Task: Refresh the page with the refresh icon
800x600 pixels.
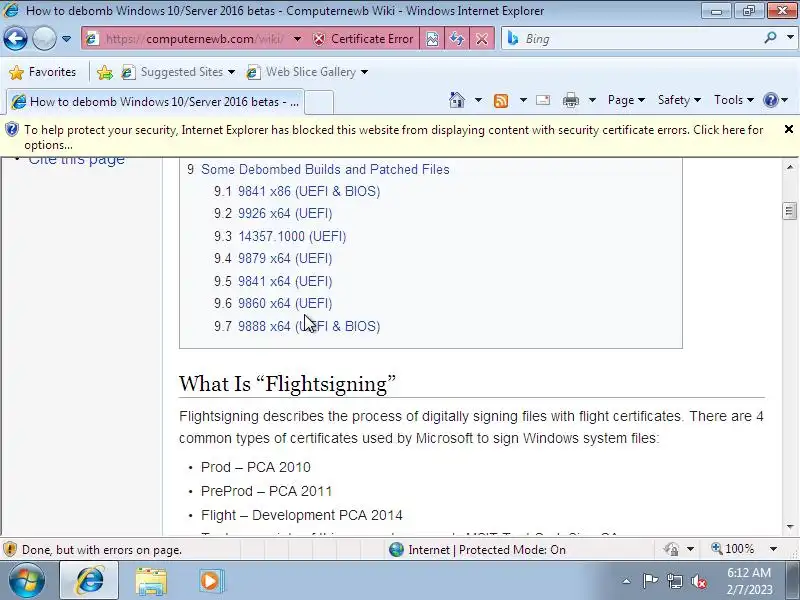Action: tap(457, 39)
